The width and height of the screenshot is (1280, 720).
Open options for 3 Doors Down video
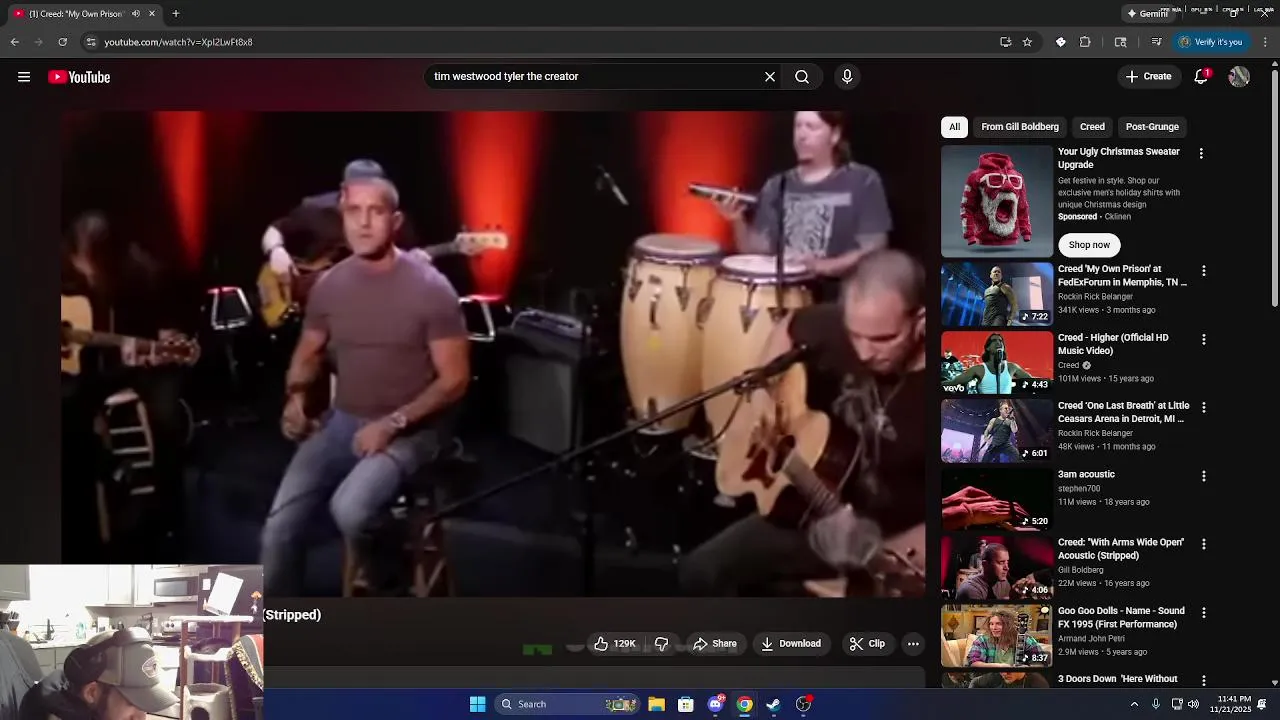[1204, 680]
